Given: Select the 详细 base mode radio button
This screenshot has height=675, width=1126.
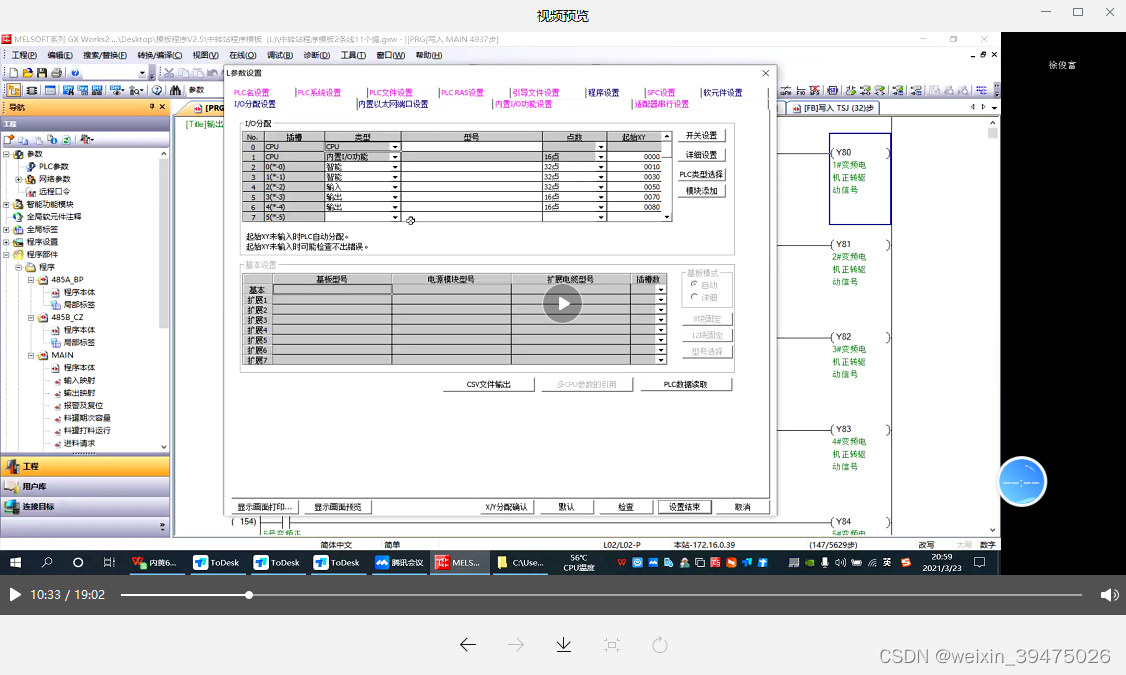Looking at the screenshot, I should coord(695,296).
